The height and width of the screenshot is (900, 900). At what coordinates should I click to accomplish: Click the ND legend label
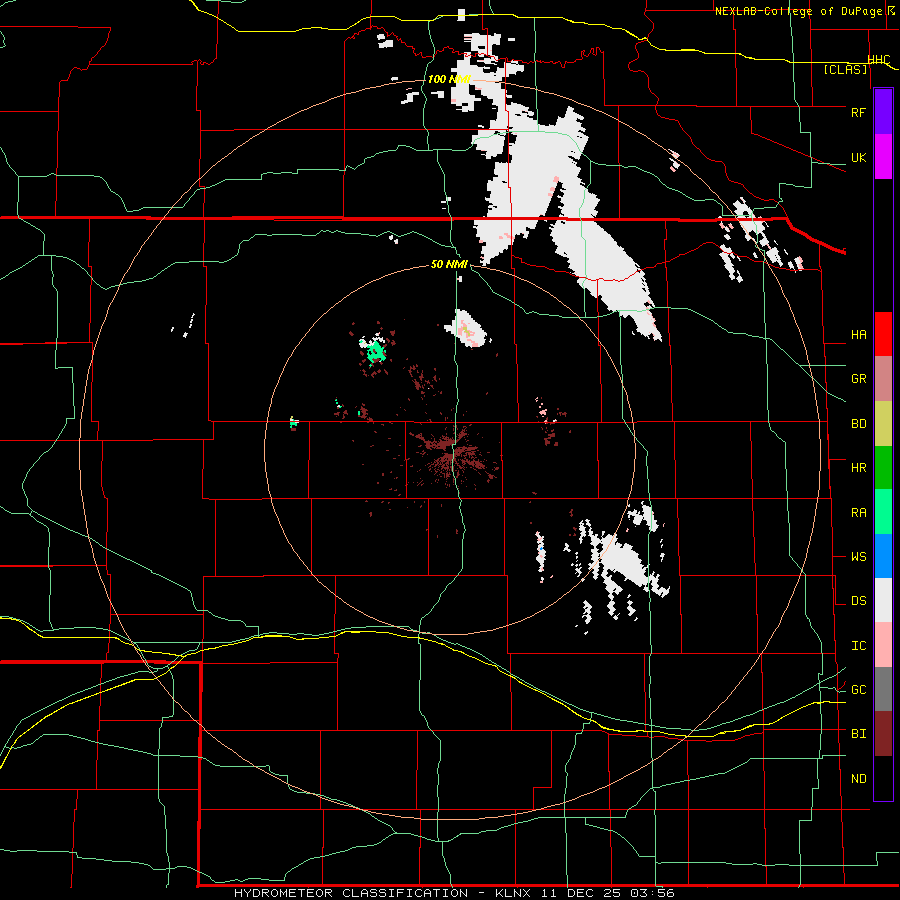[x=858, y=779]
